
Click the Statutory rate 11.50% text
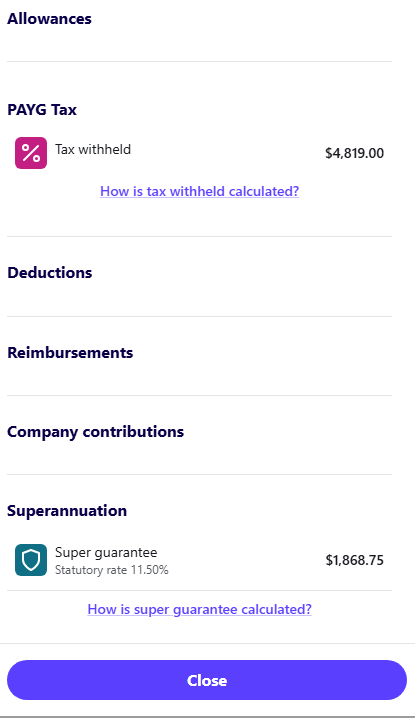pyautogui.click(x=112, y=570)
